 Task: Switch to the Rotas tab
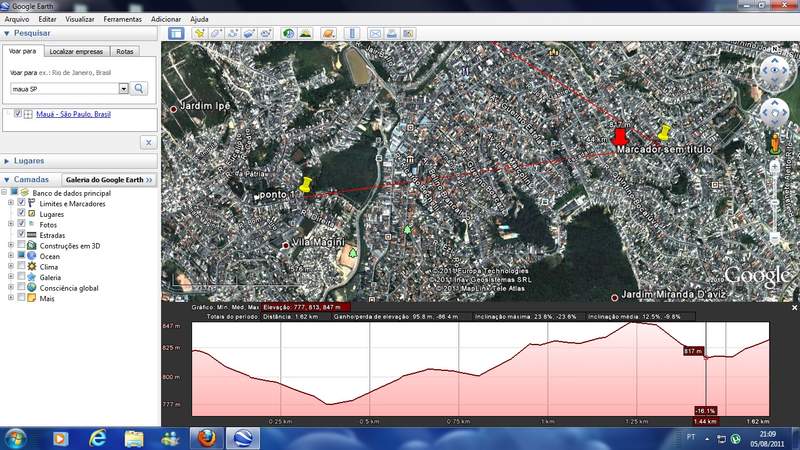pos(124,52)
